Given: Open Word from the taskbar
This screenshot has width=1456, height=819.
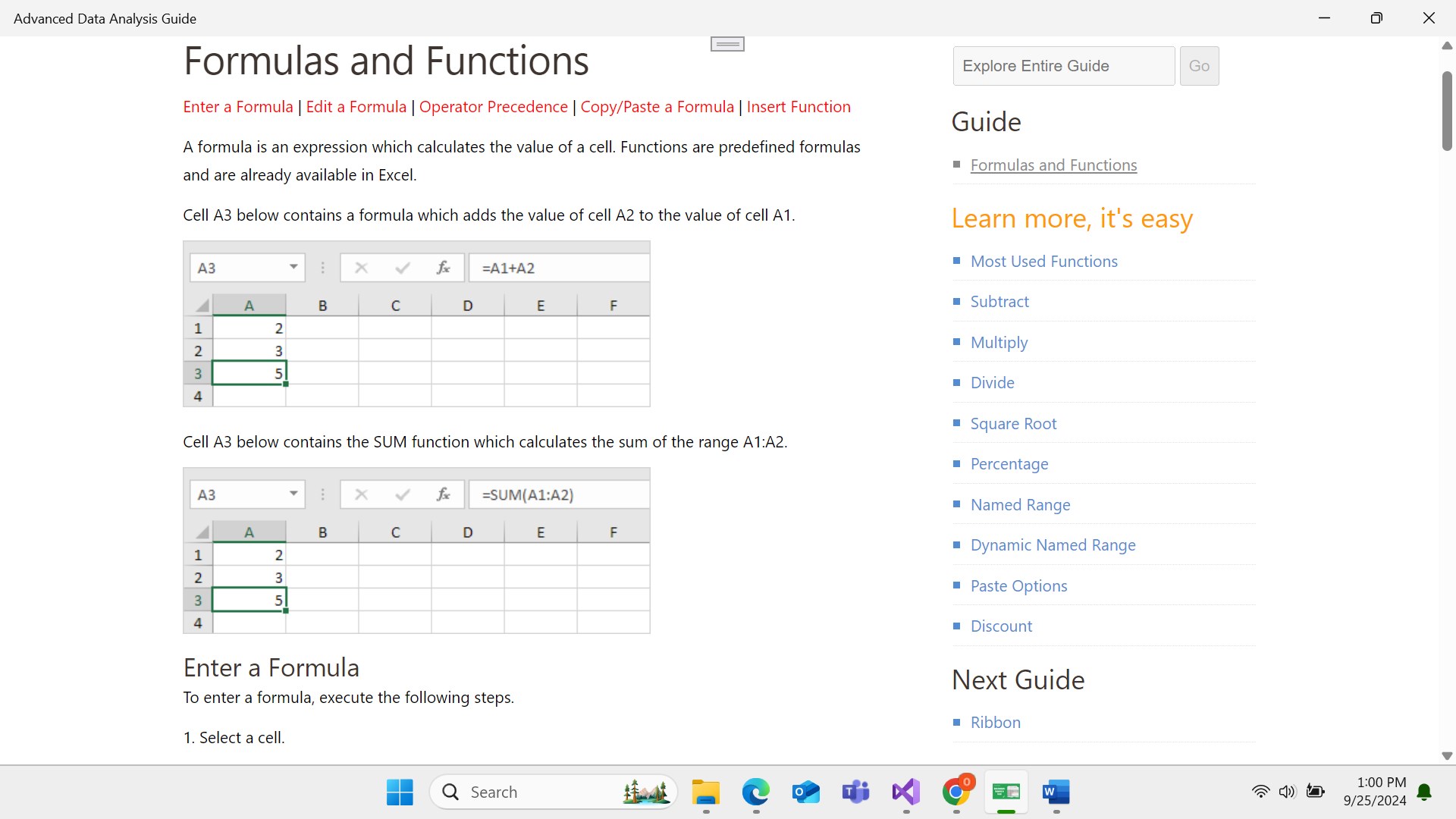Looking at the screenshot, I should pos(1056,792).
